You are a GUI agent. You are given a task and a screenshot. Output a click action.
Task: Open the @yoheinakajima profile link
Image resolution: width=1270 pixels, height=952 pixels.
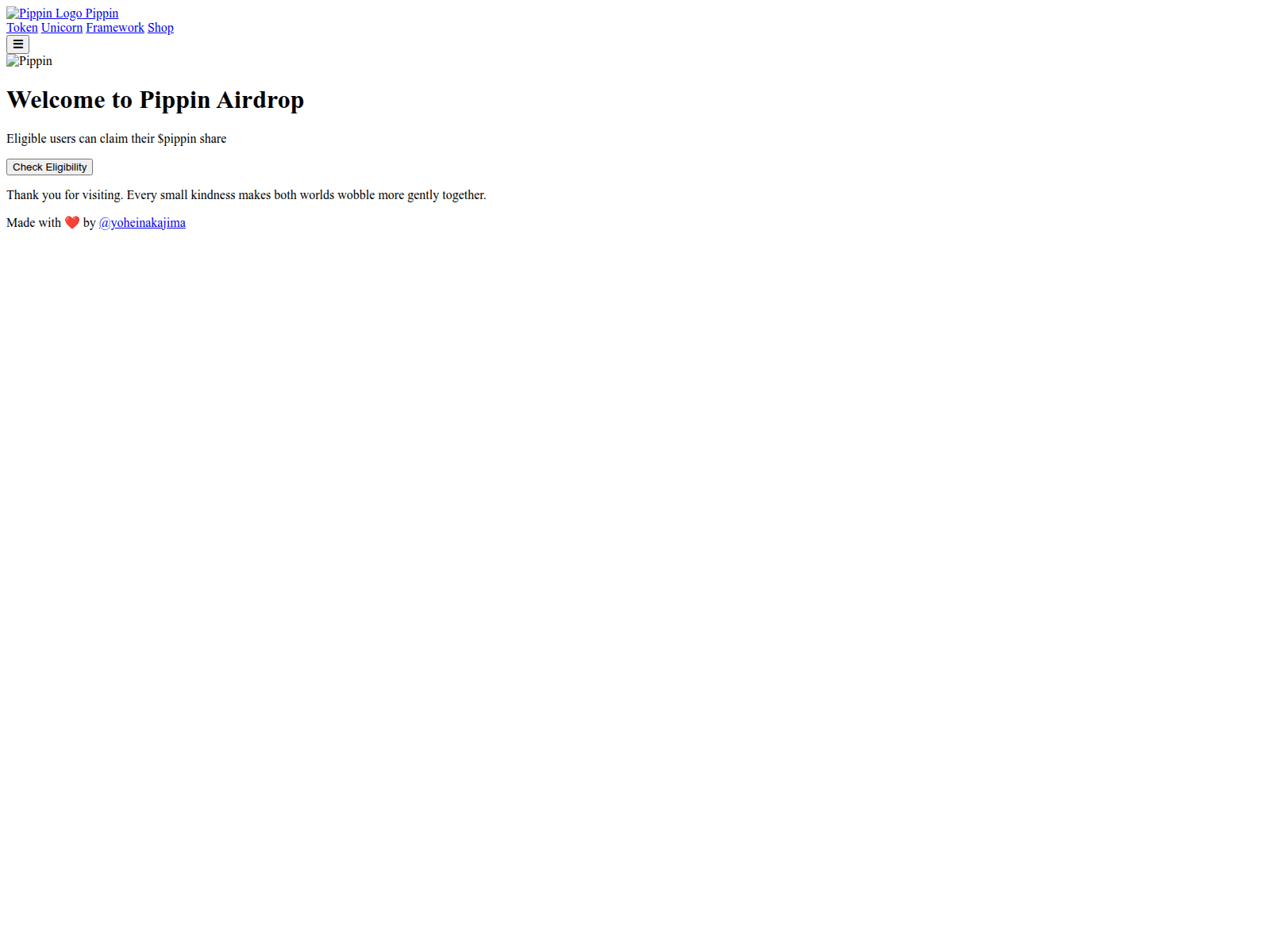[142, 223]
